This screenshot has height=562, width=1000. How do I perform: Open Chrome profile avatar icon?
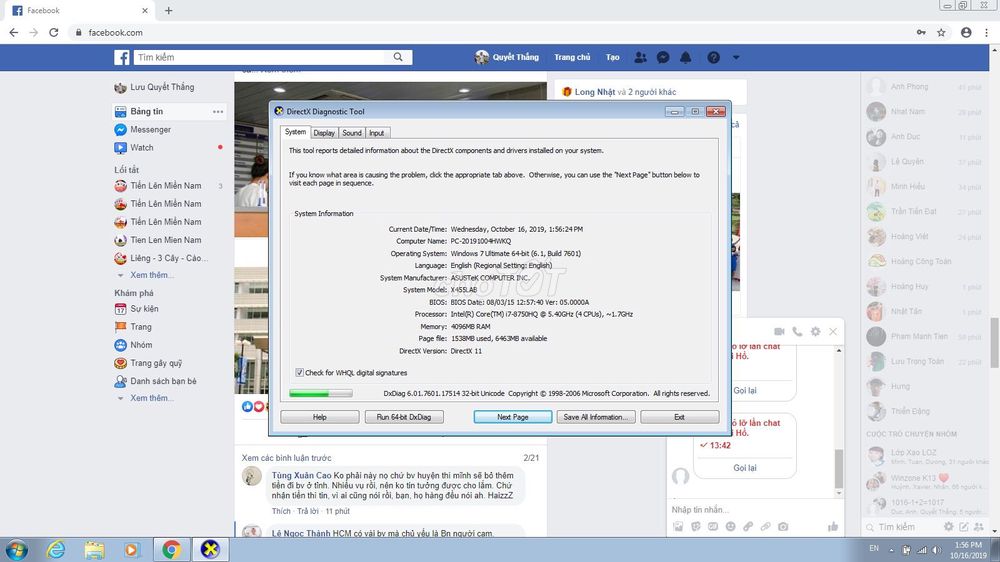966,33
